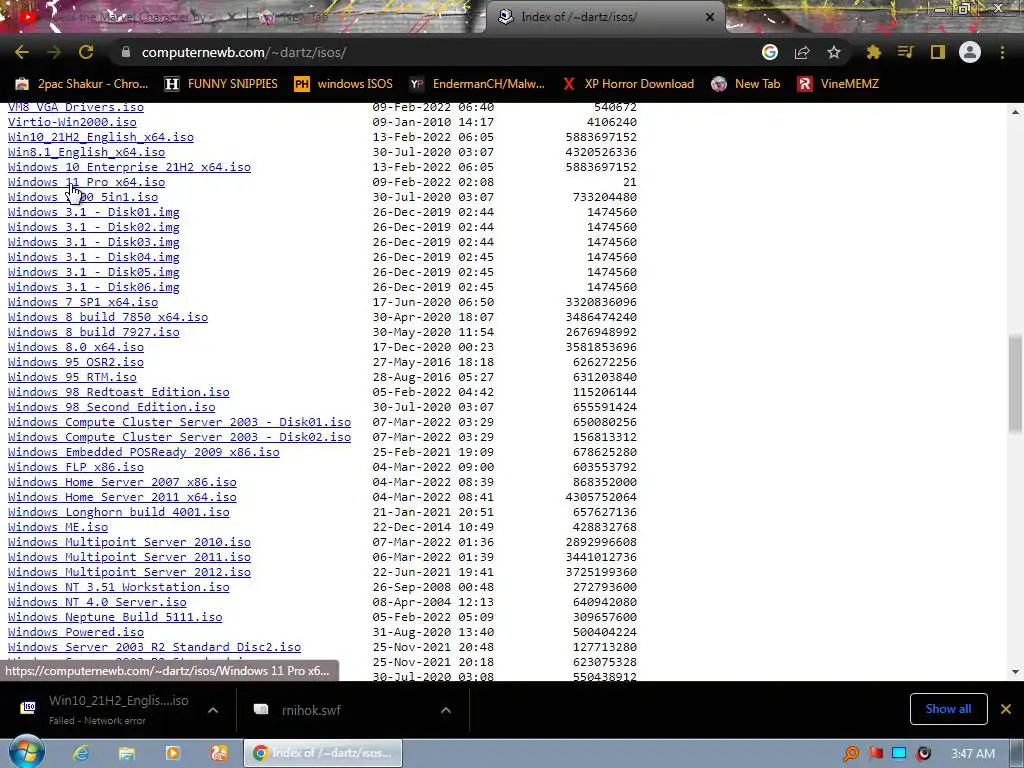Download Win10_21H2_English_x64.iso
The height and width of the screenshot is (768, 1024).
point(101,137)
